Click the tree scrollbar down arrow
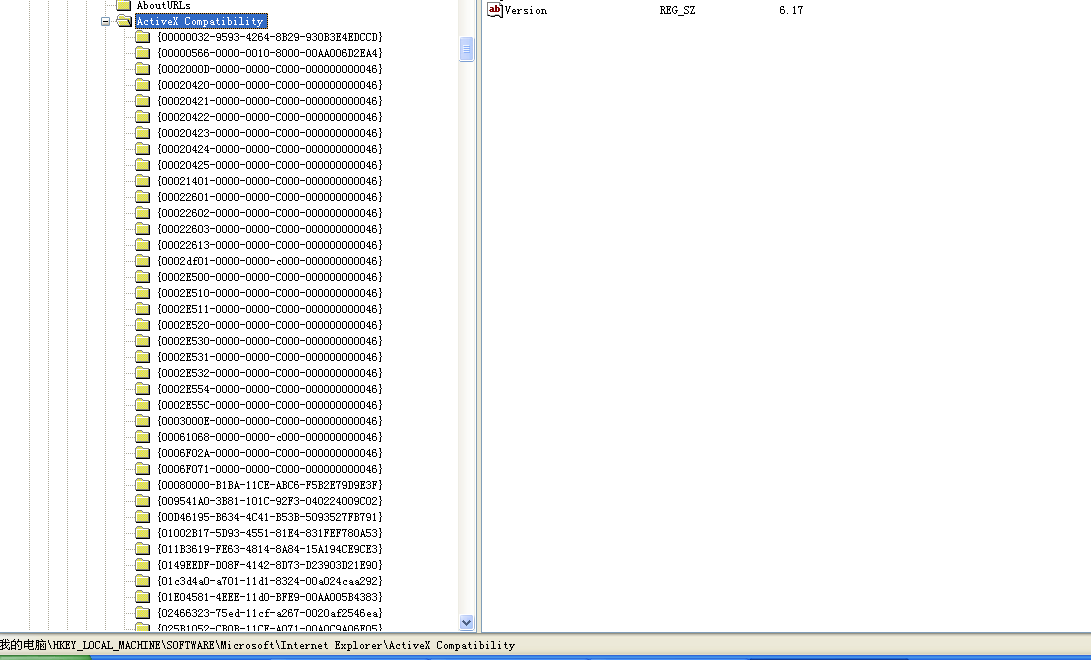The image size is (1091, 660). coord(466,621)
